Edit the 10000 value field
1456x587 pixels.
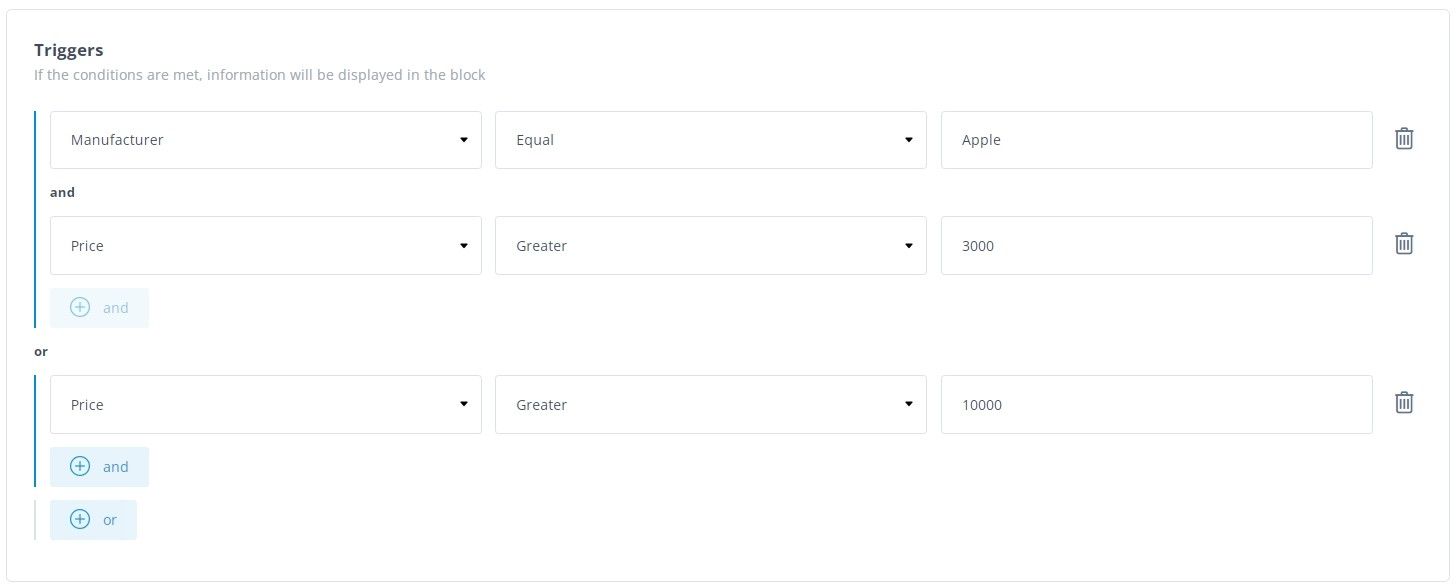(1157, 405)
